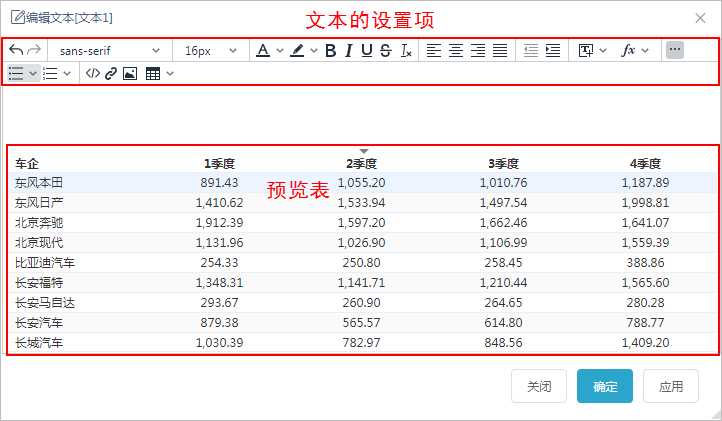Screen dimensions: 722x421
Task: Redo the last edit
Action: pyautogui.click(x=34, y=50)
